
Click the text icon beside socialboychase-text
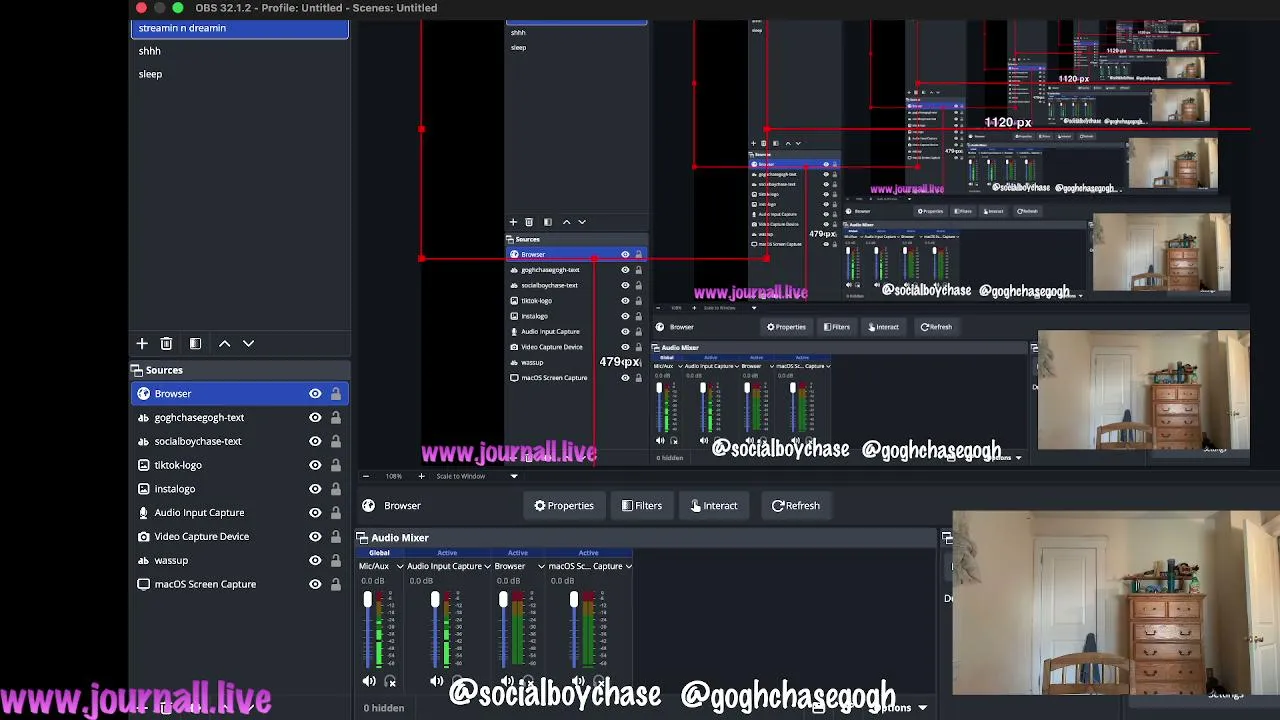pyautogui.click(x=143, y=441)
